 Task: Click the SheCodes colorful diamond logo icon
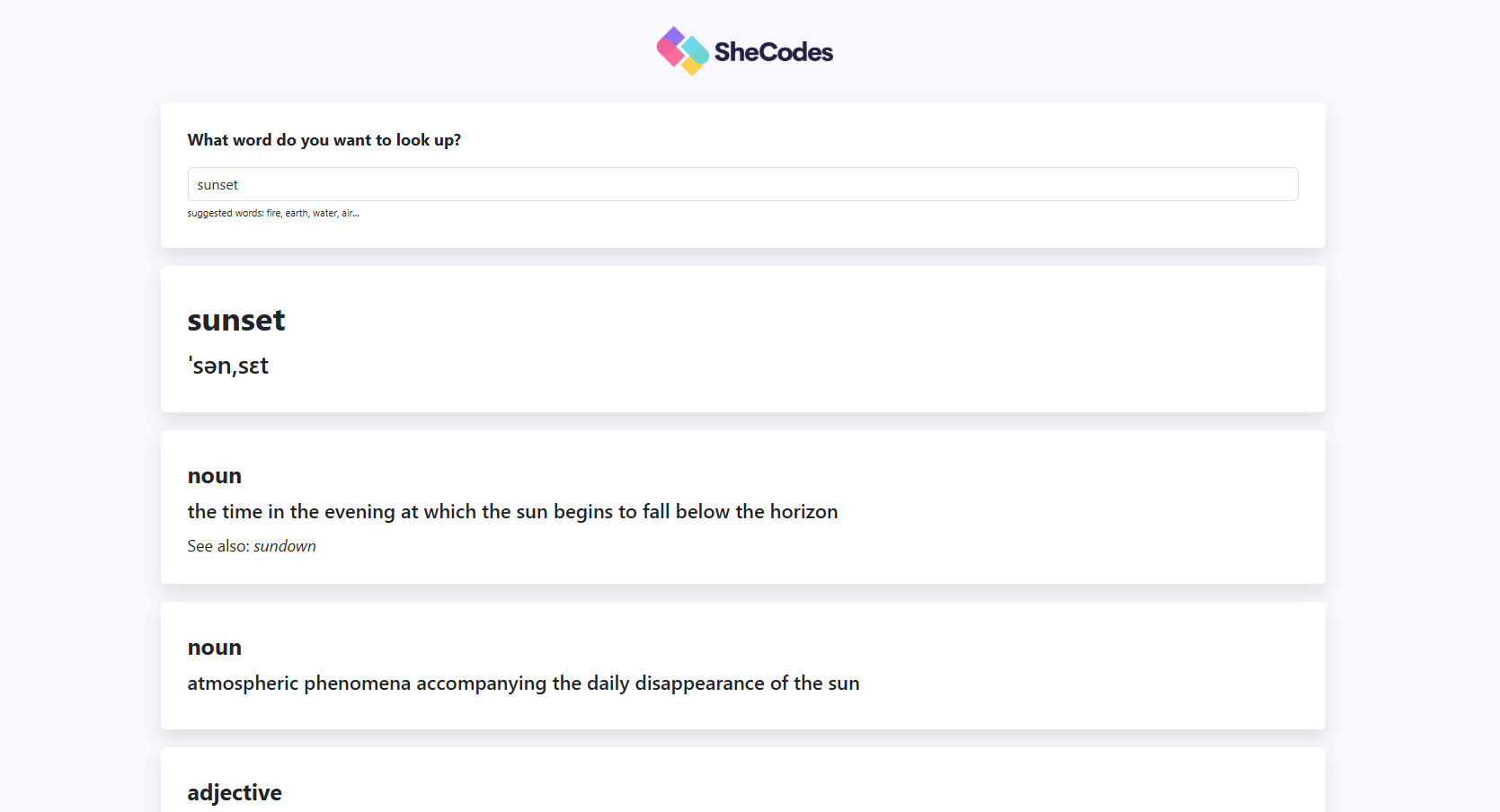[682, 51]
